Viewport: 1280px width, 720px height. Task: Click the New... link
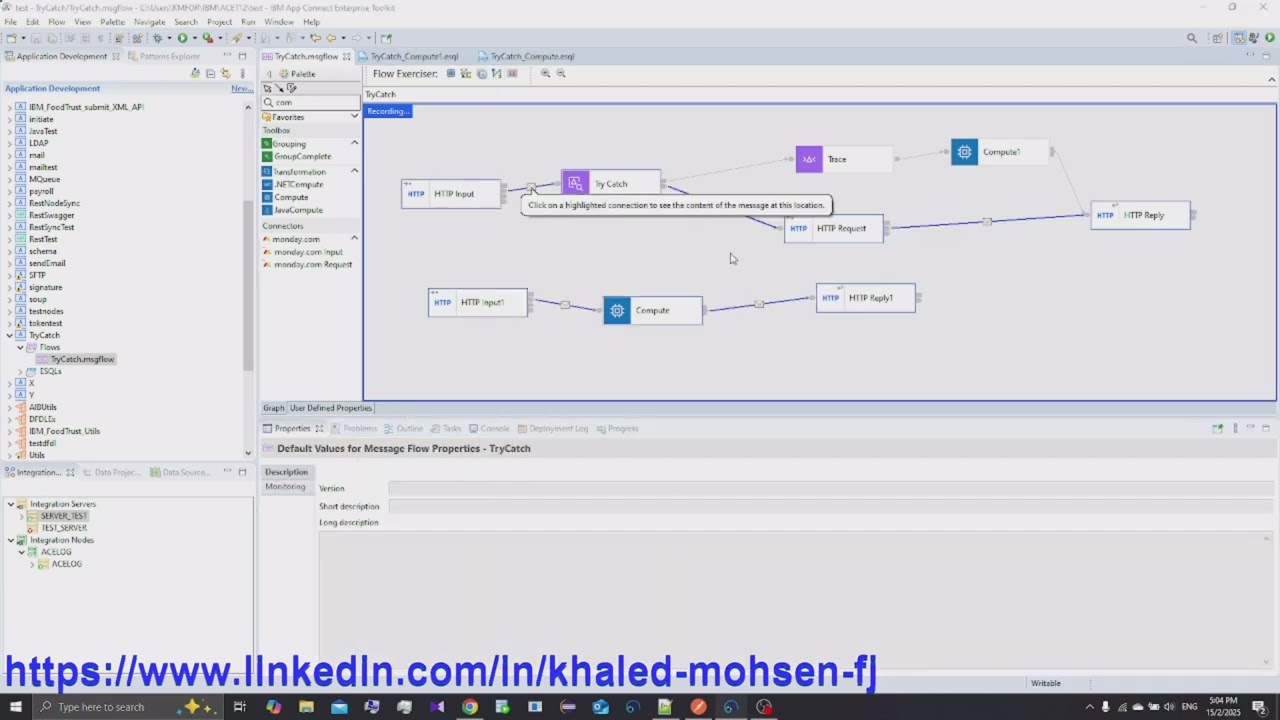coord(241,88)
